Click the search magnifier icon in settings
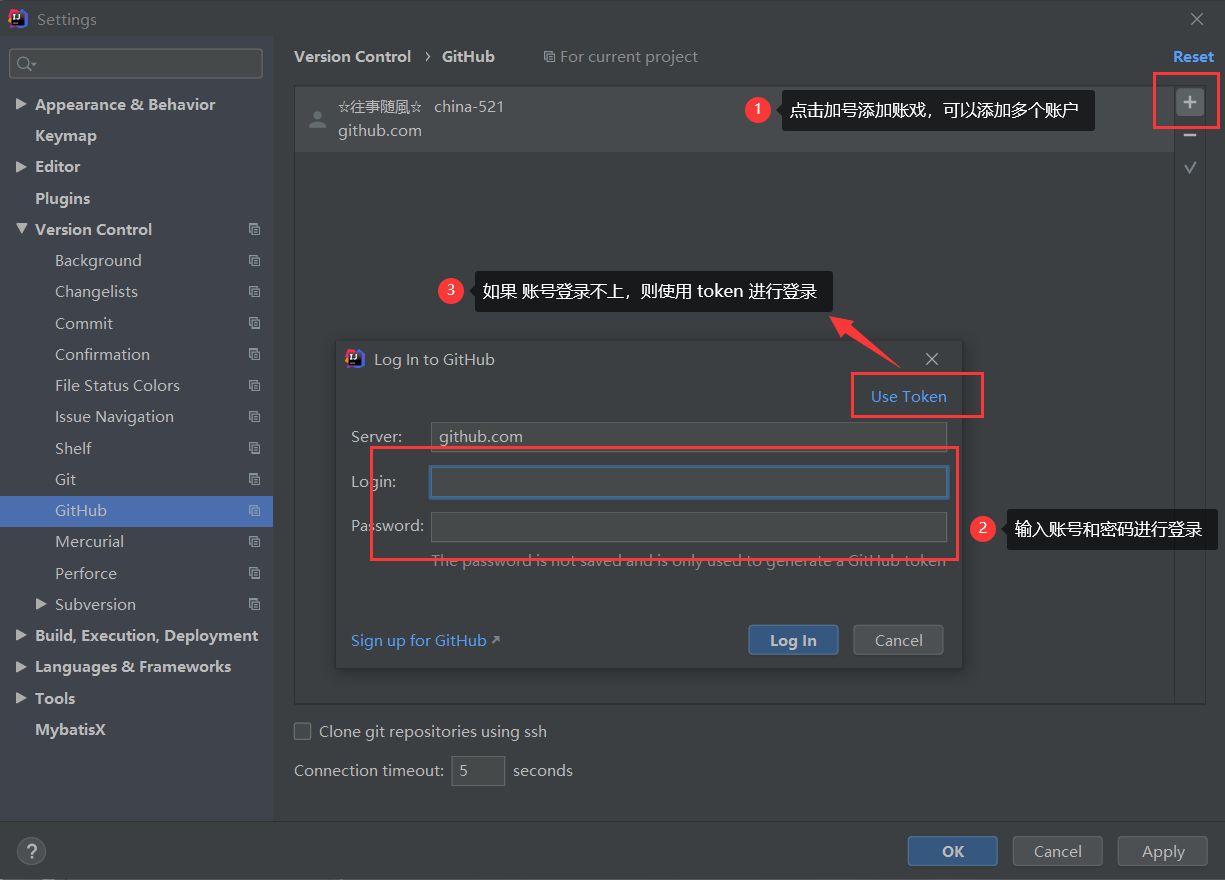 24,64
